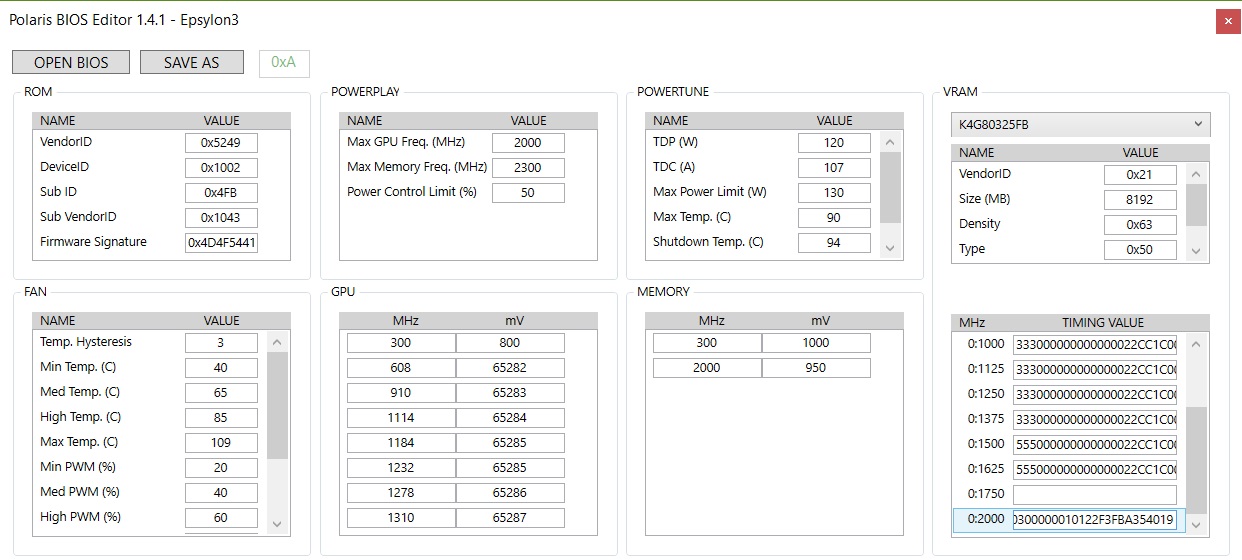Click the SAVE AS button
Screen dimensions: 1242x560
coord(191,62)
